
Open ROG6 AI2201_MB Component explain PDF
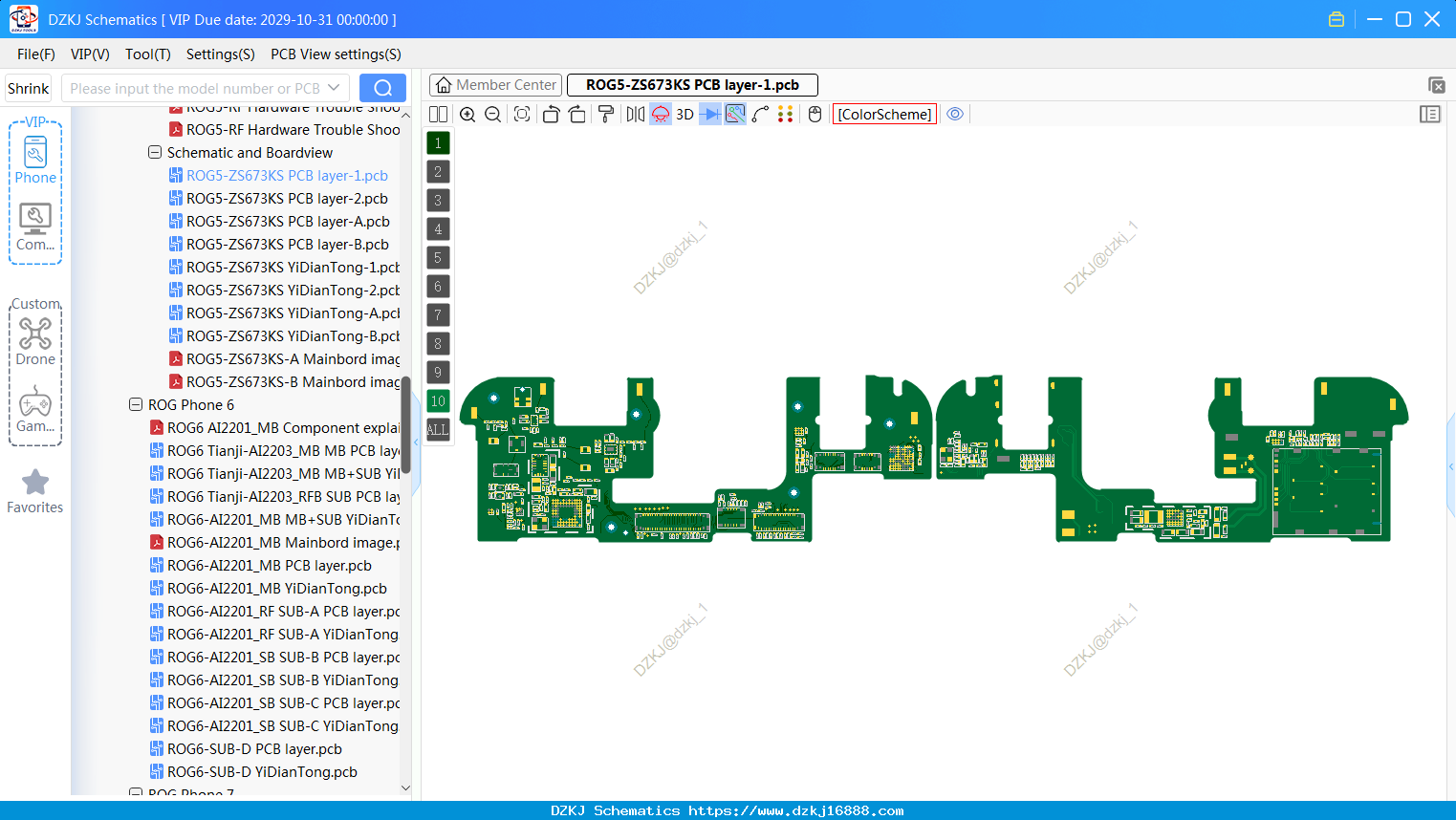pyautogui.click(x=283, y=428)
